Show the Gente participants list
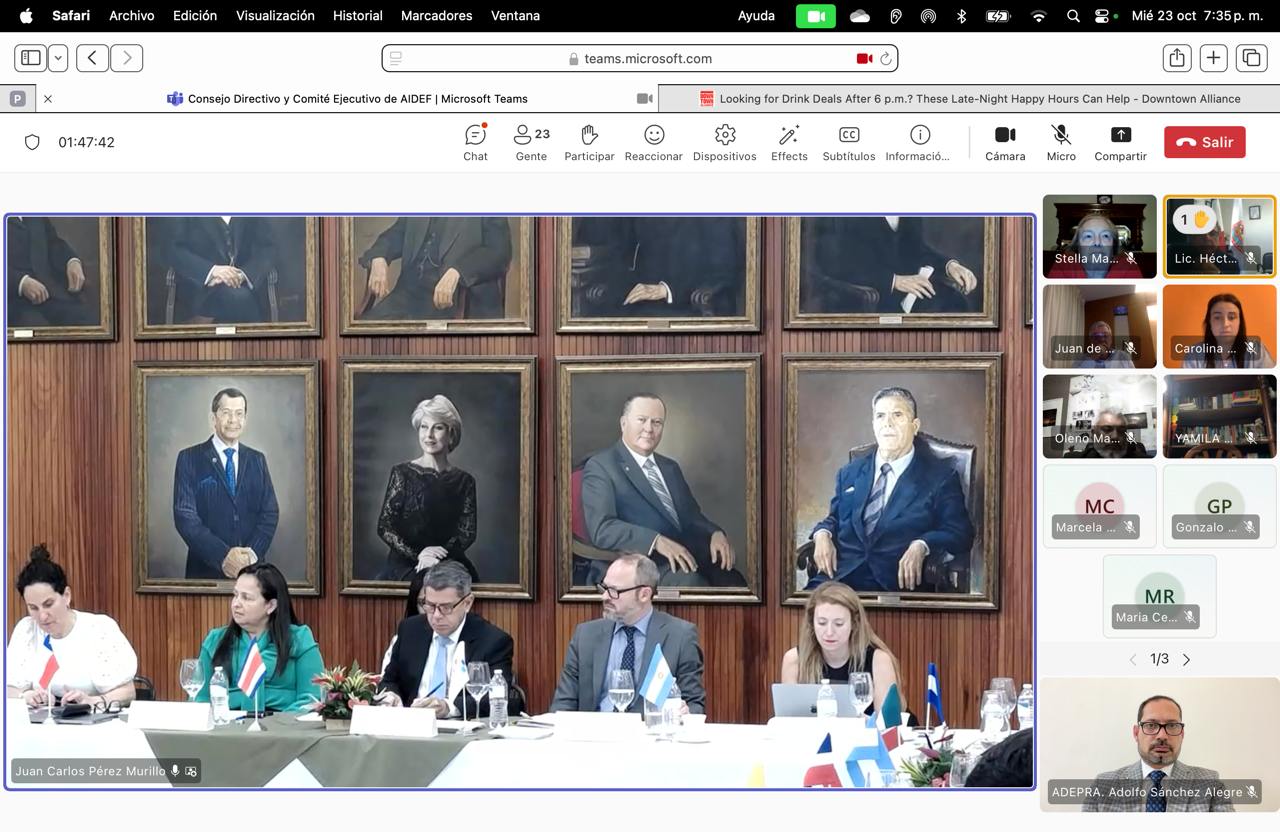 coord(531,142)
